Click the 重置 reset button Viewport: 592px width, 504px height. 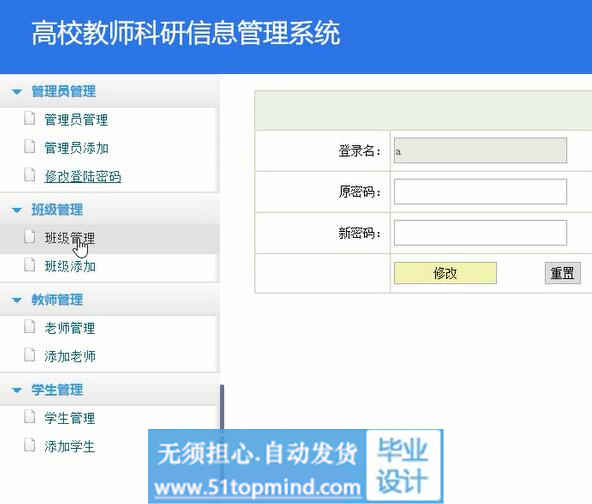pyautogui.click(x=563, y=273)
